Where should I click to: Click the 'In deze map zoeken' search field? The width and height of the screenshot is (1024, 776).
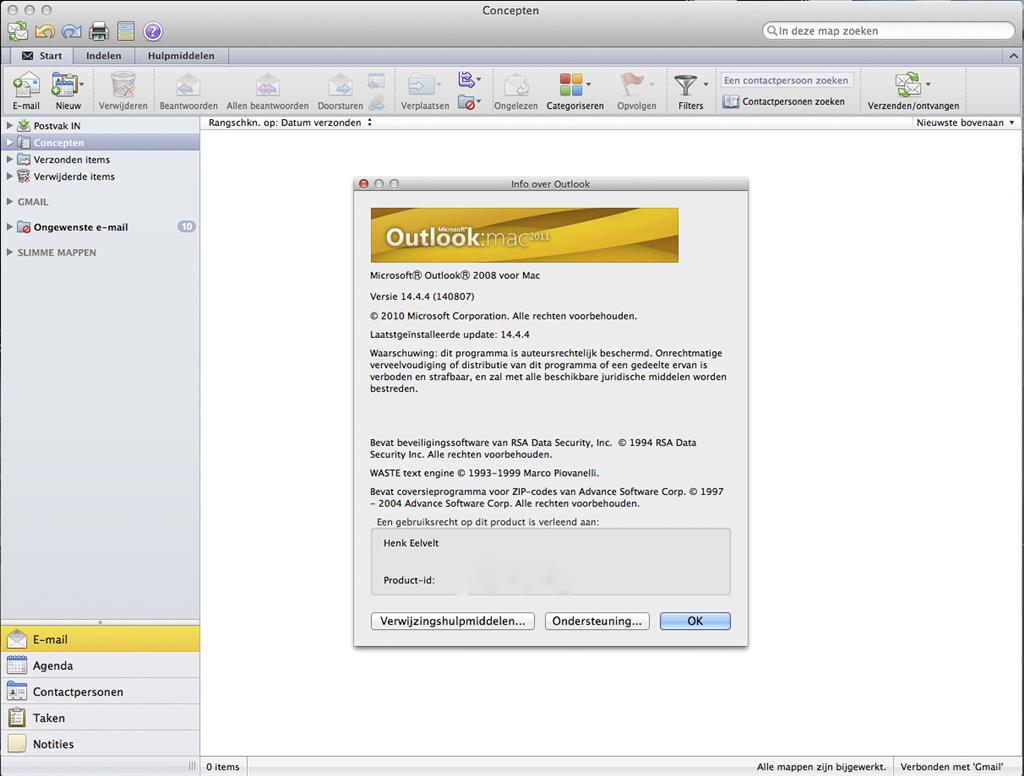(888, 31)
